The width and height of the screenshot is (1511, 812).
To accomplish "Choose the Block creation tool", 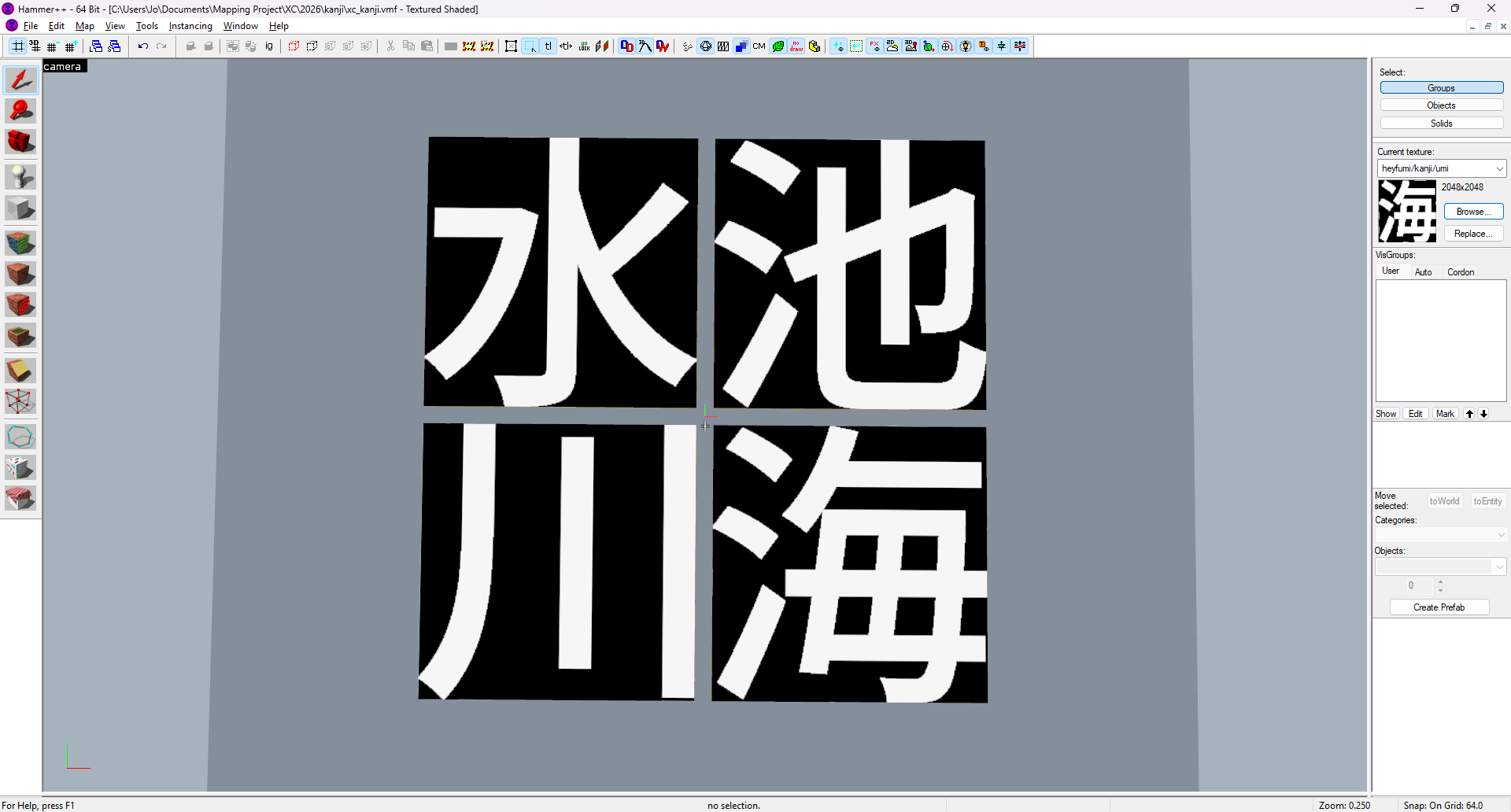I will click(x=20, y=209).
